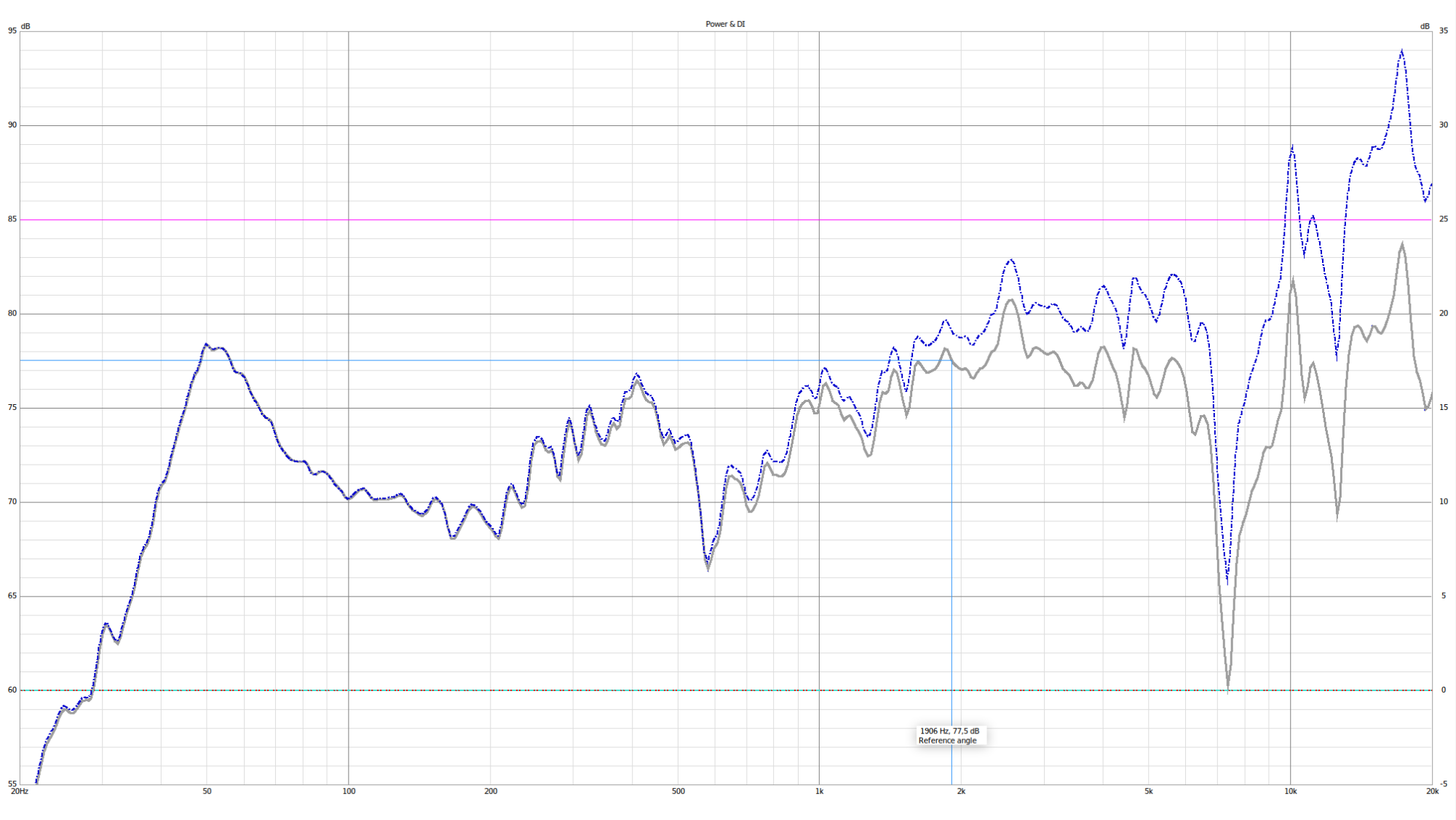1456x820 pixels.
Task: Click the blue dashed curve's highest peak
Action: (x=1401, y=51)
